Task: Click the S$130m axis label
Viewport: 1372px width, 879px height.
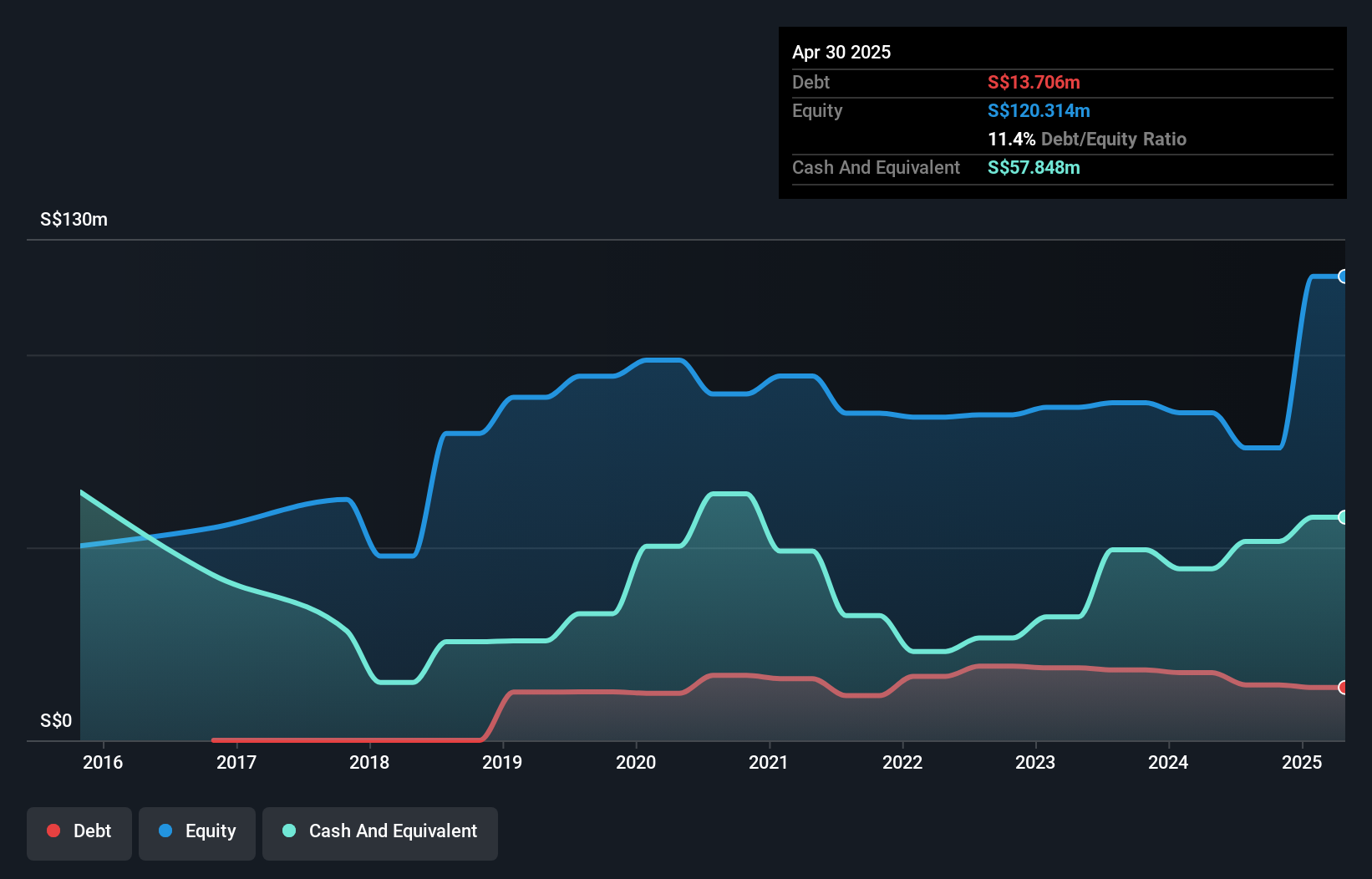Action: 73,219
